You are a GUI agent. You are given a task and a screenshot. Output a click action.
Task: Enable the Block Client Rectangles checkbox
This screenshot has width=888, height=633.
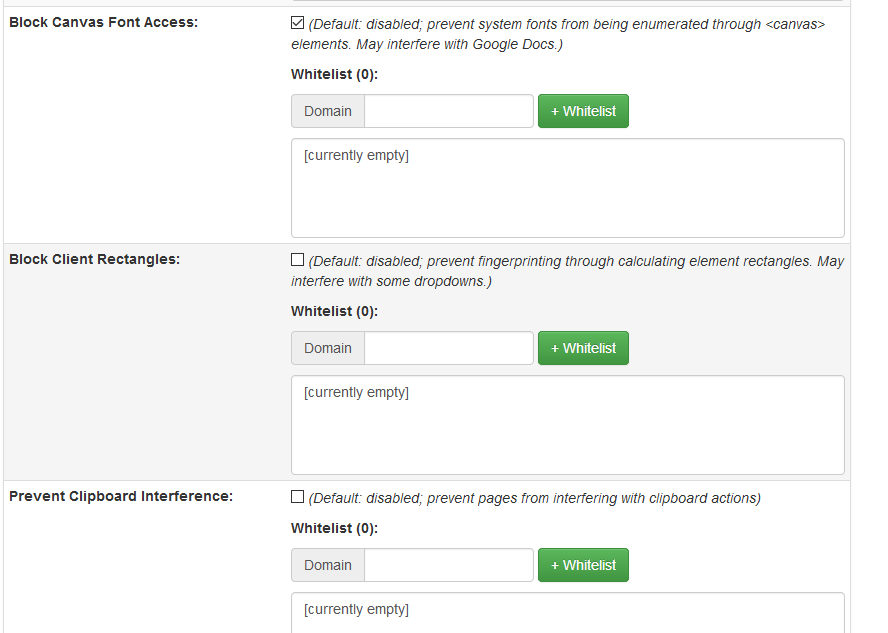(298, 260)
